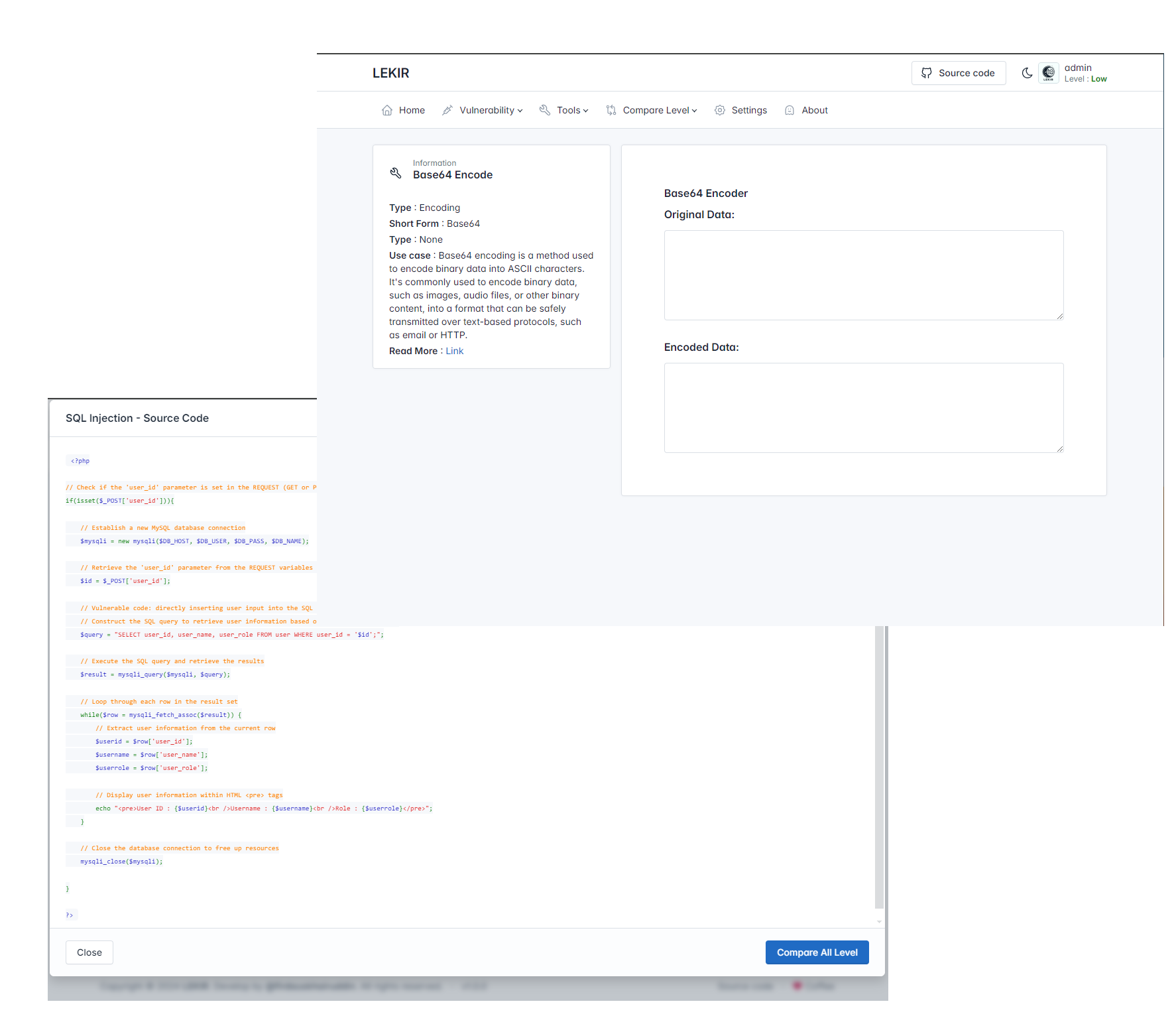Image resolution: width=1176 pixels, height=1028 pixels.
Task: Click the 'Level : Low' text
Action: [x=1086, y=79]
